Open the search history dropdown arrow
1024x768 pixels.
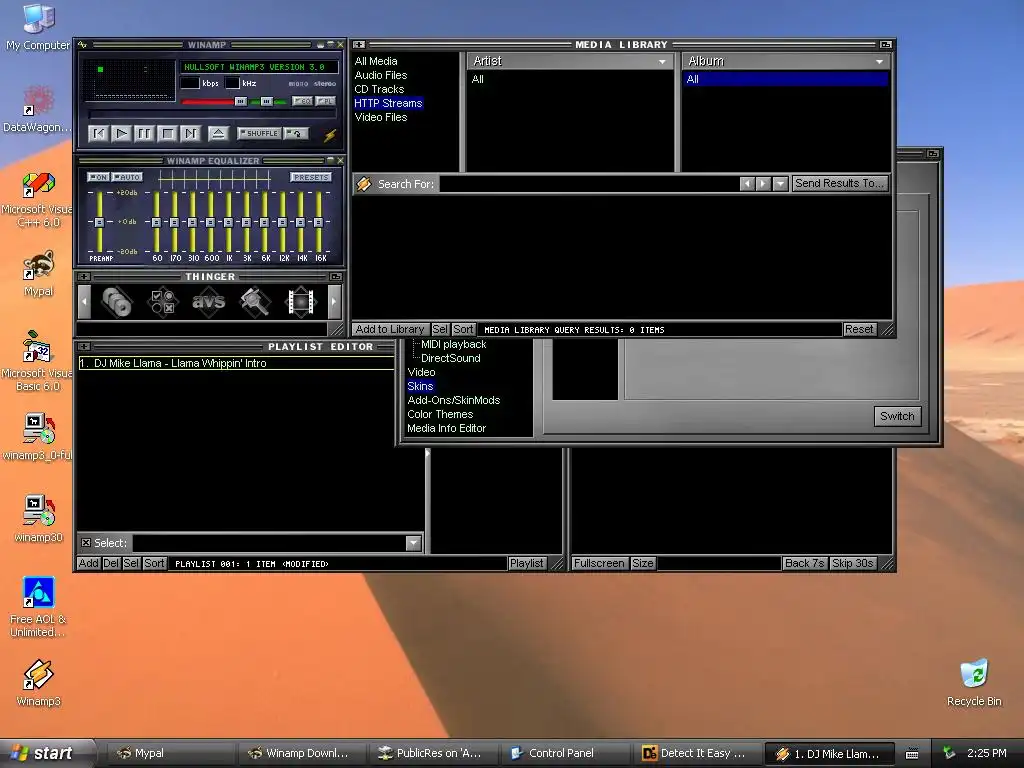780,184
